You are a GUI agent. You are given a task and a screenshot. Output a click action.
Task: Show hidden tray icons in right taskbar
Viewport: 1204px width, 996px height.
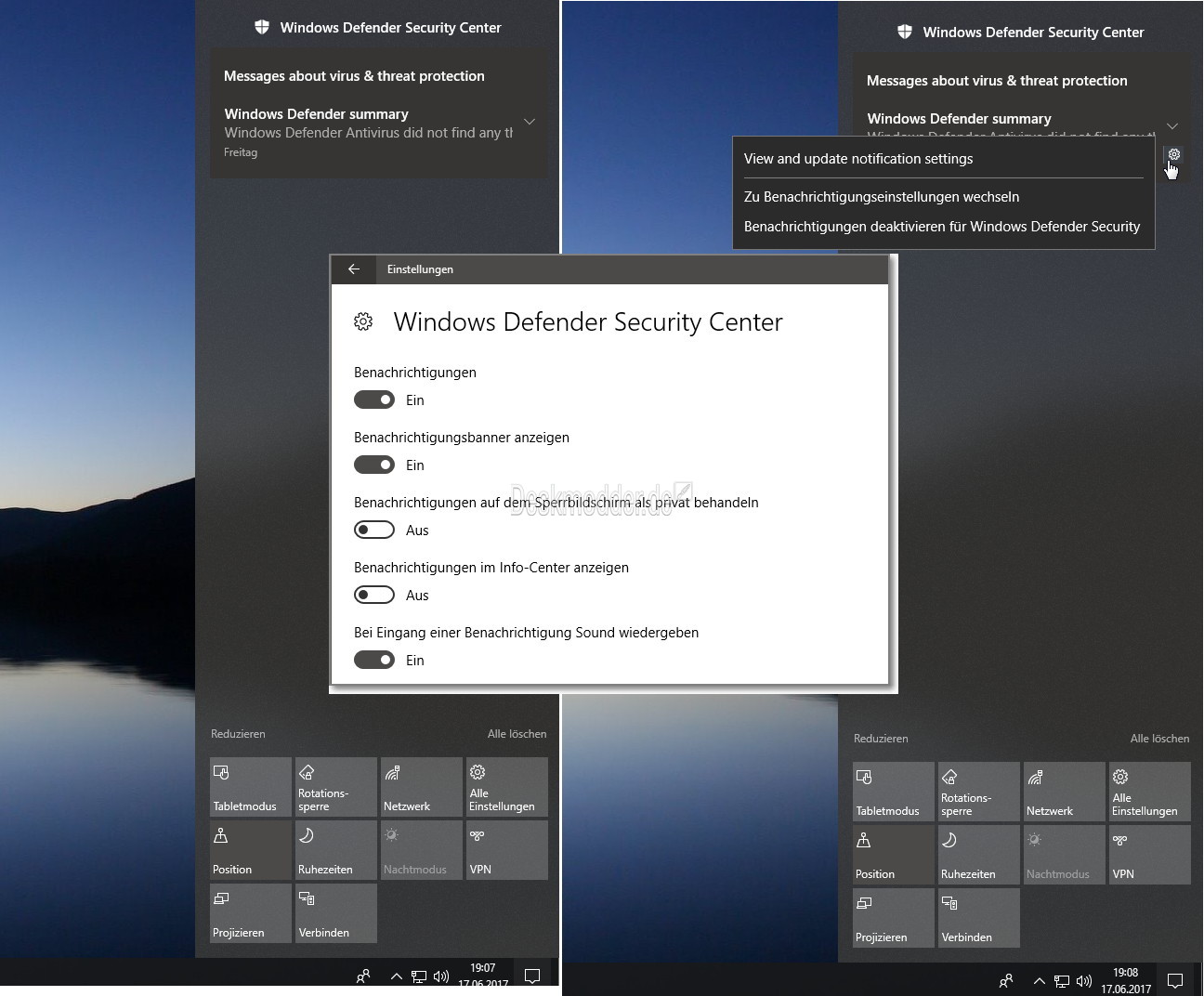tap(1040, 980)
